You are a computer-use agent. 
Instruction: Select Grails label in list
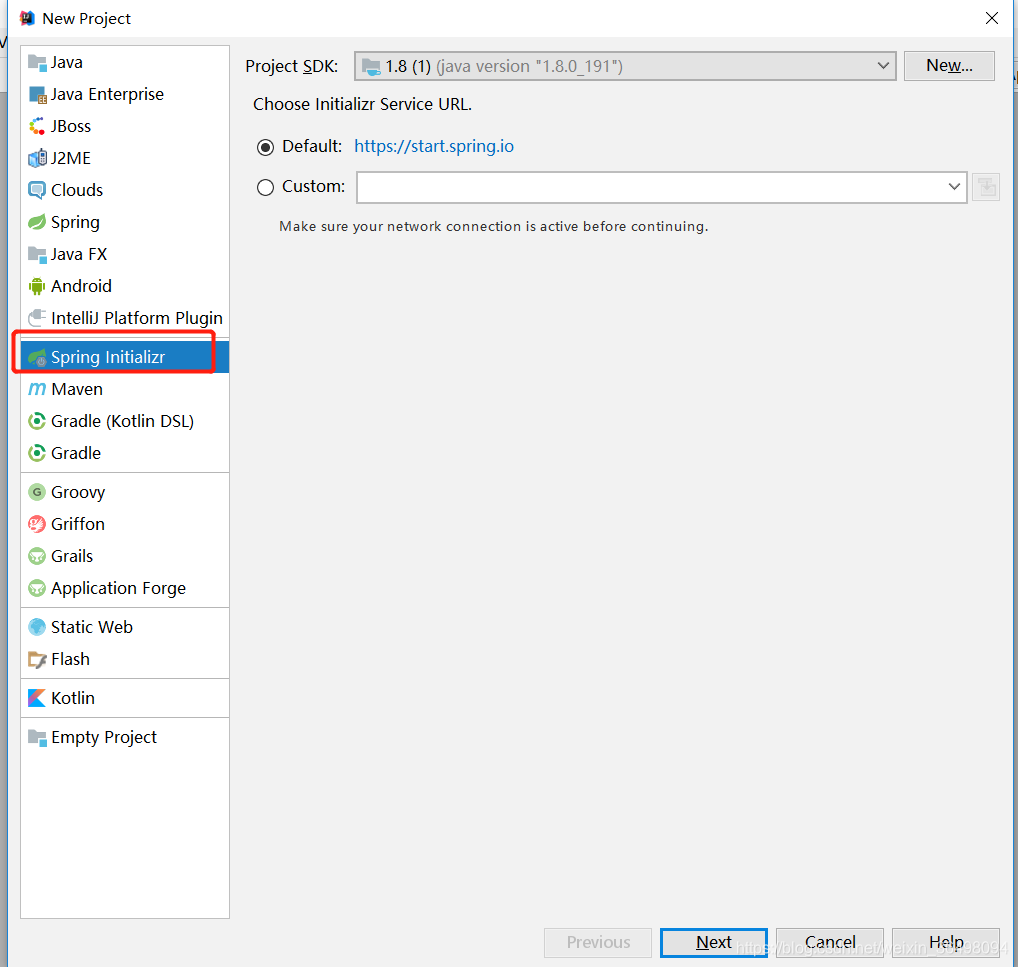coord(72,556)
